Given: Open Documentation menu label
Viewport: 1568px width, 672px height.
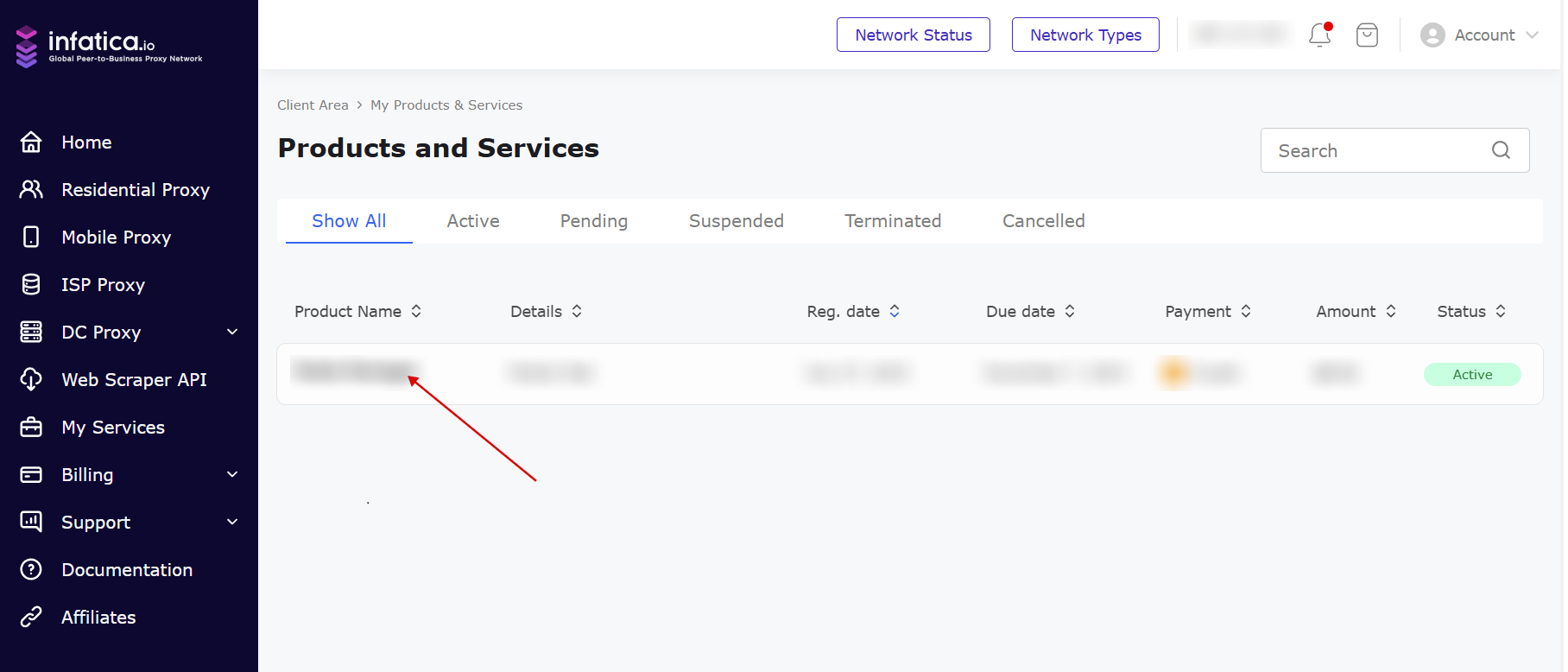Looking at the screenshot, I should (127, 569).
